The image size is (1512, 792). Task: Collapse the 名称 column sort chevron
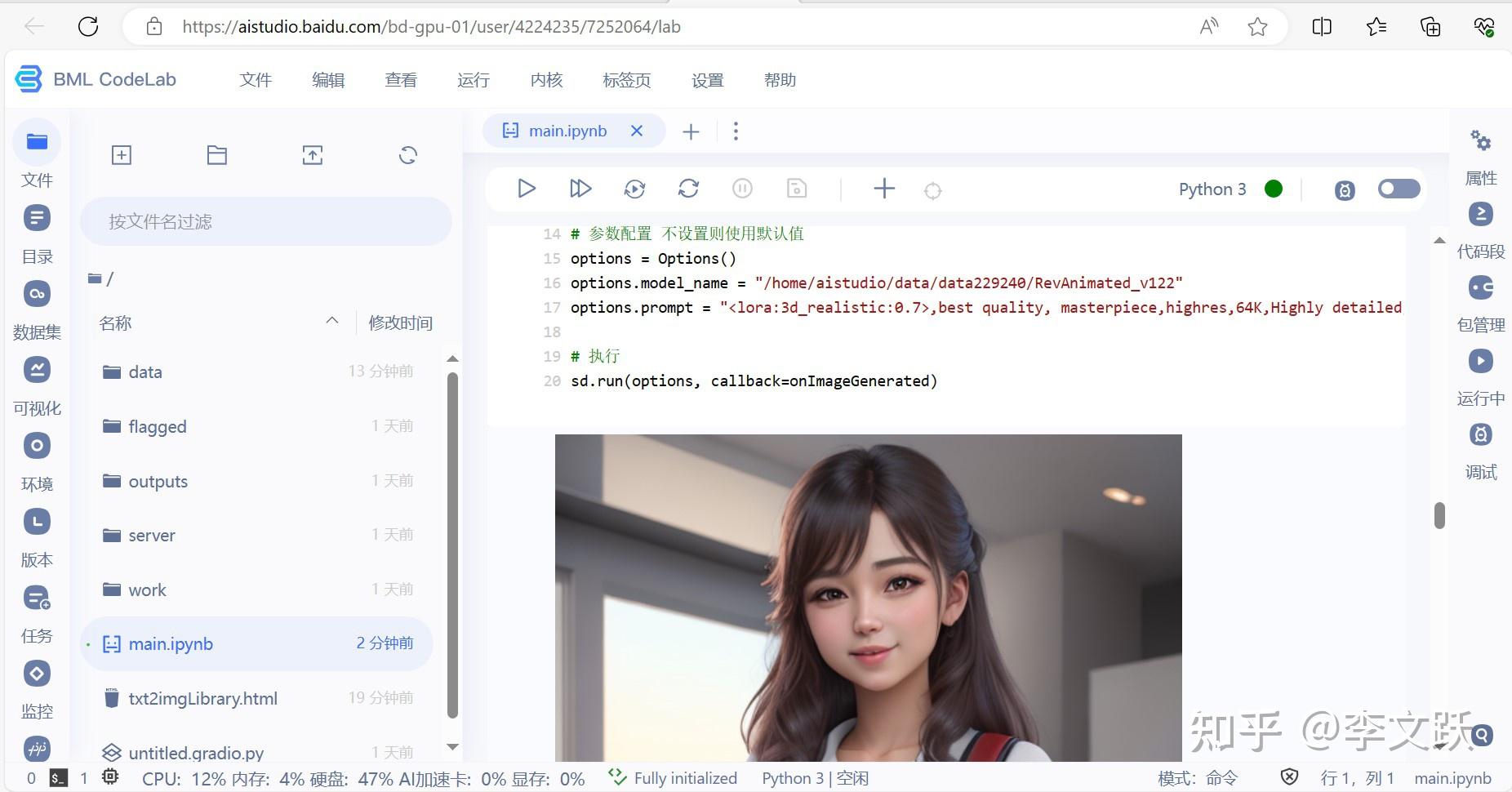tap(331, 321)
